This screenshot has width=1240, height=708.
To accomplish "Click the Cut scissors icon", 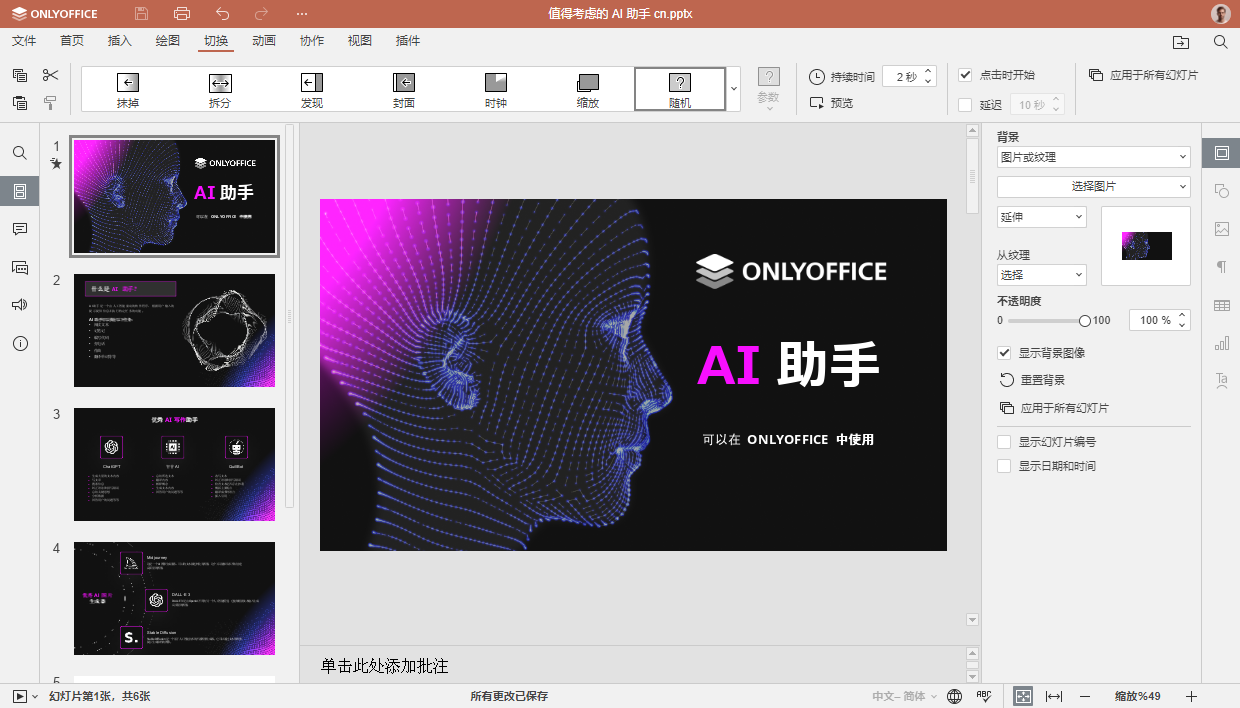I will point(50,75).
